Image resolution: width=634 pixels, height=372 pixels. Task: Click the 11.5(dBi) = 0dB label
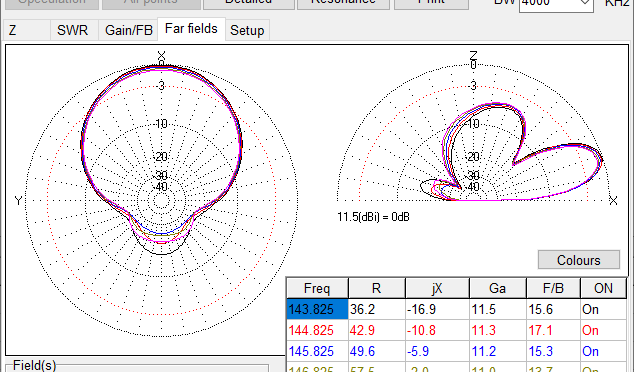tap(373, 217)
